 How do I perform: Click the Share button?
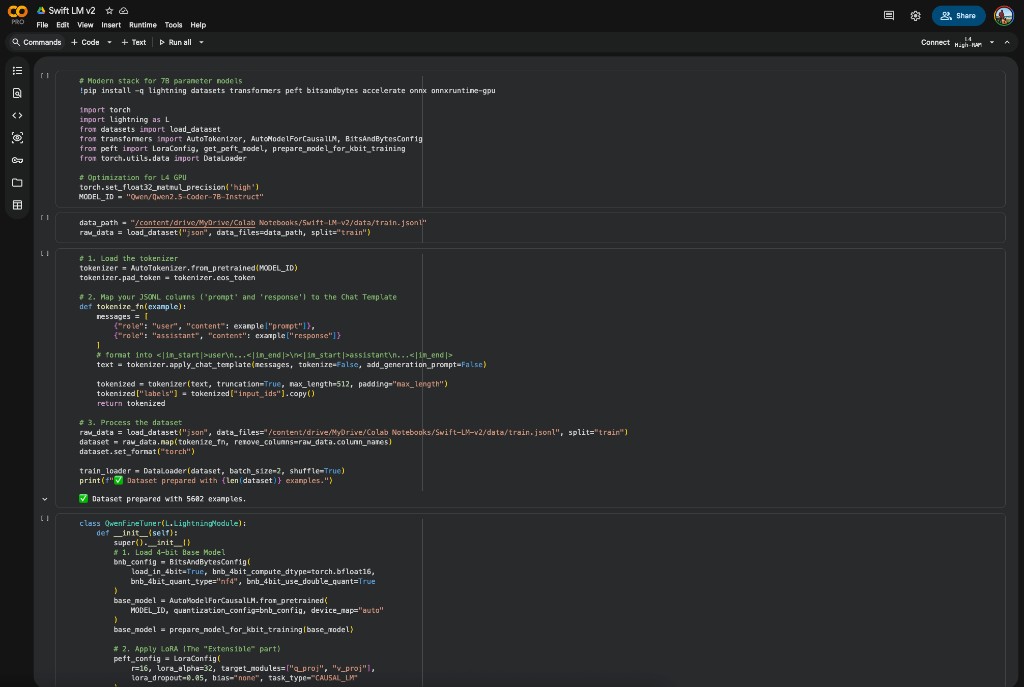(958, 15)
